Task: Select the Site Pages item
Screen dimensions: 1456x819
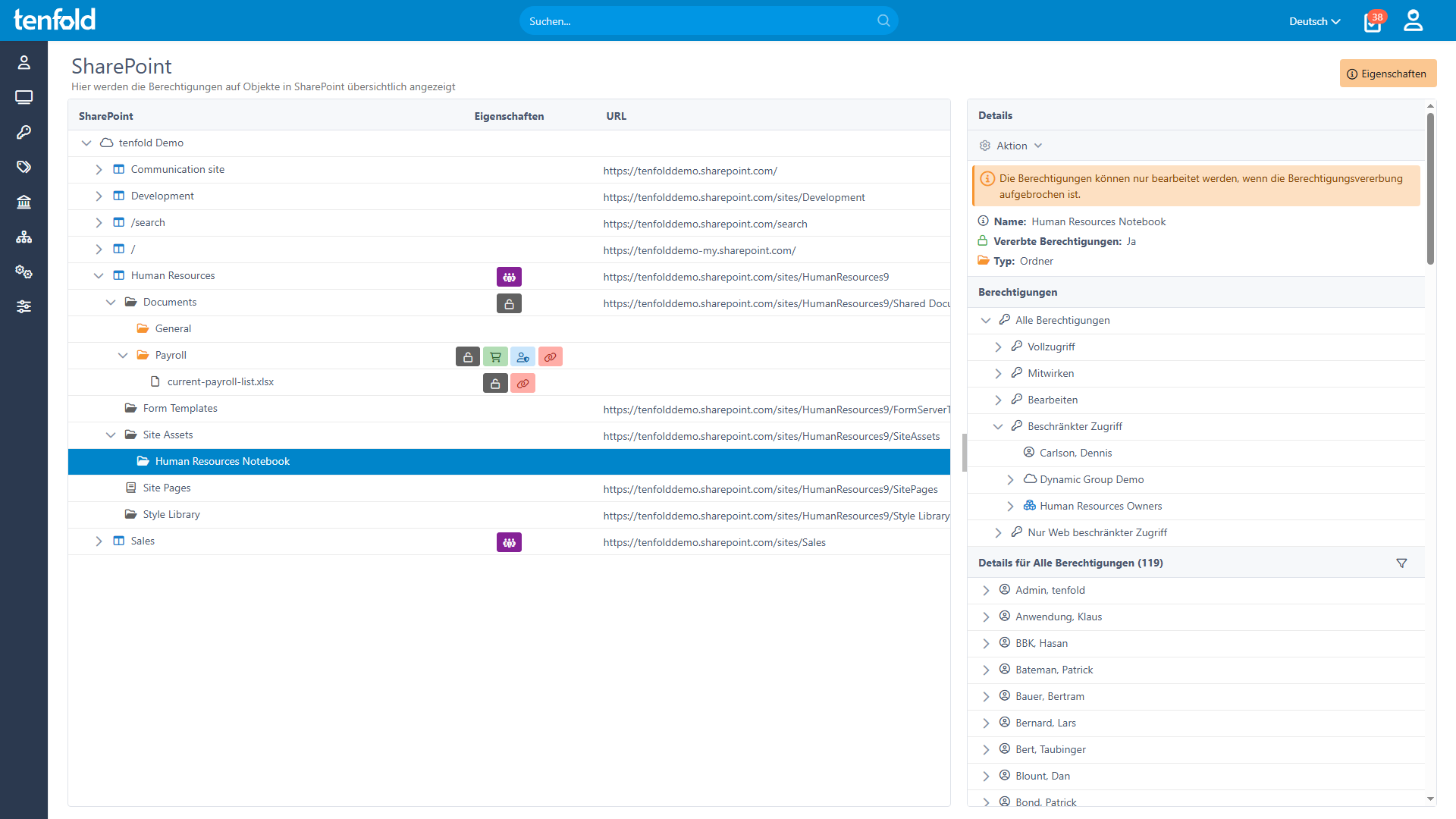Action: pyautogui.click(x=166, y=488)
